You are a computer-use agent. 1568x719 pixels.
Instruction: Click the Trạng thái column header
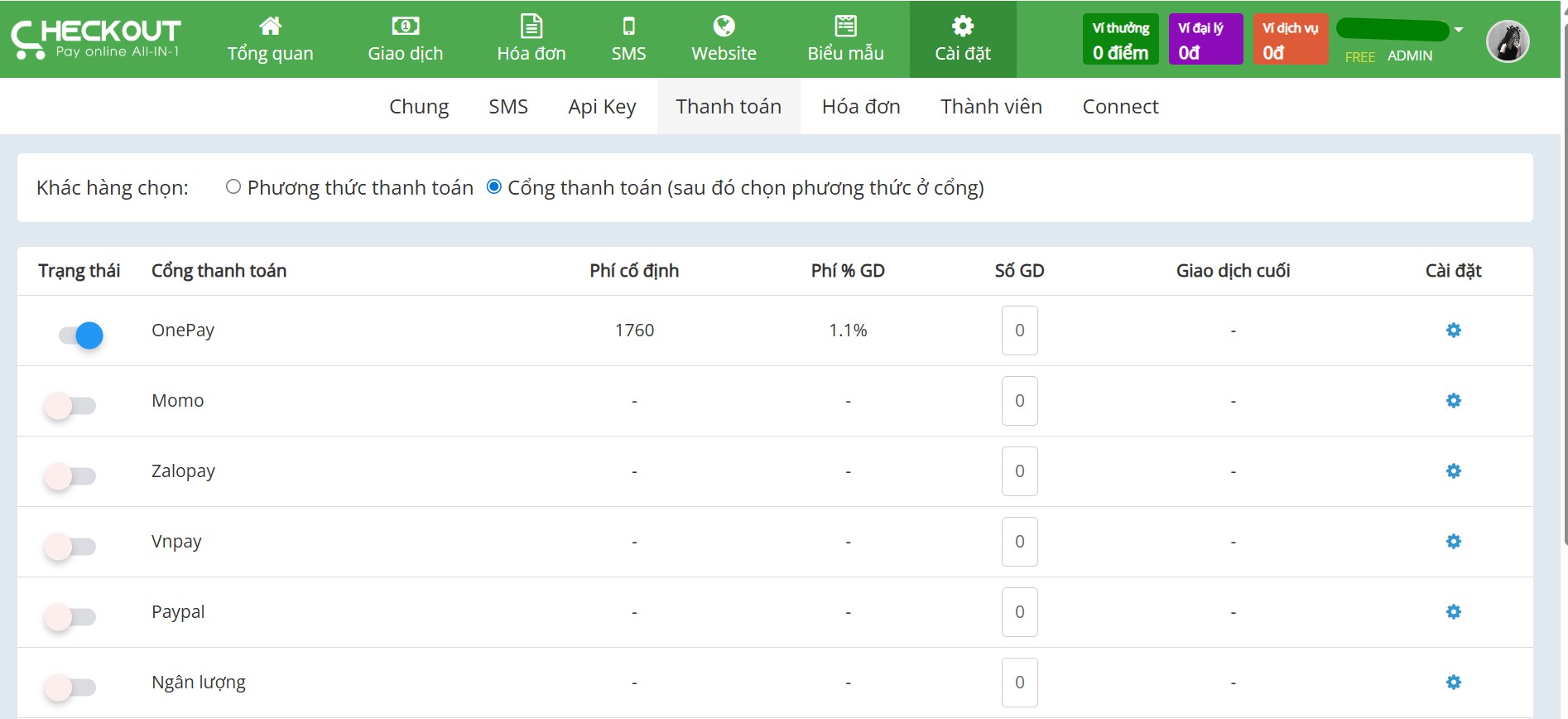(79, 271)
